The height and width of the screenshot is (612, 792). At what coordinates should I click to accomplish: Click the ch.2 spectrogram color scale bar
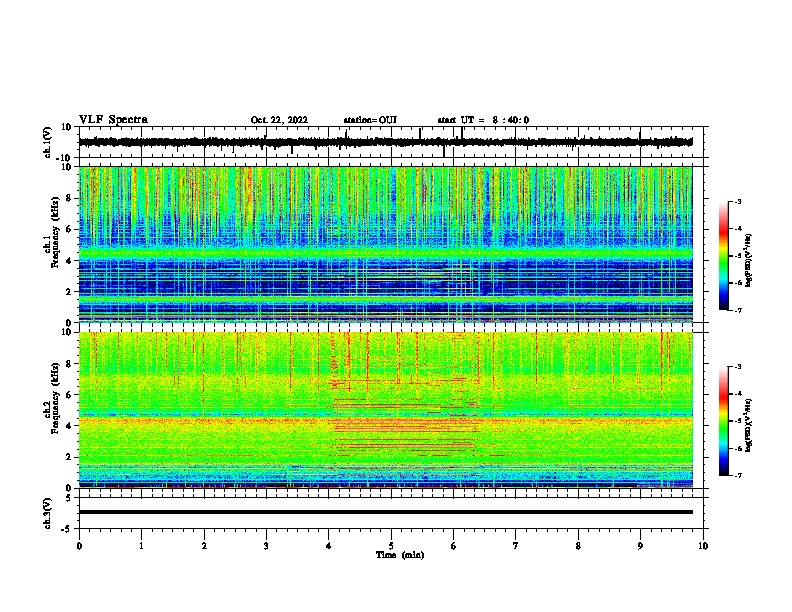[x=723, y=421]
